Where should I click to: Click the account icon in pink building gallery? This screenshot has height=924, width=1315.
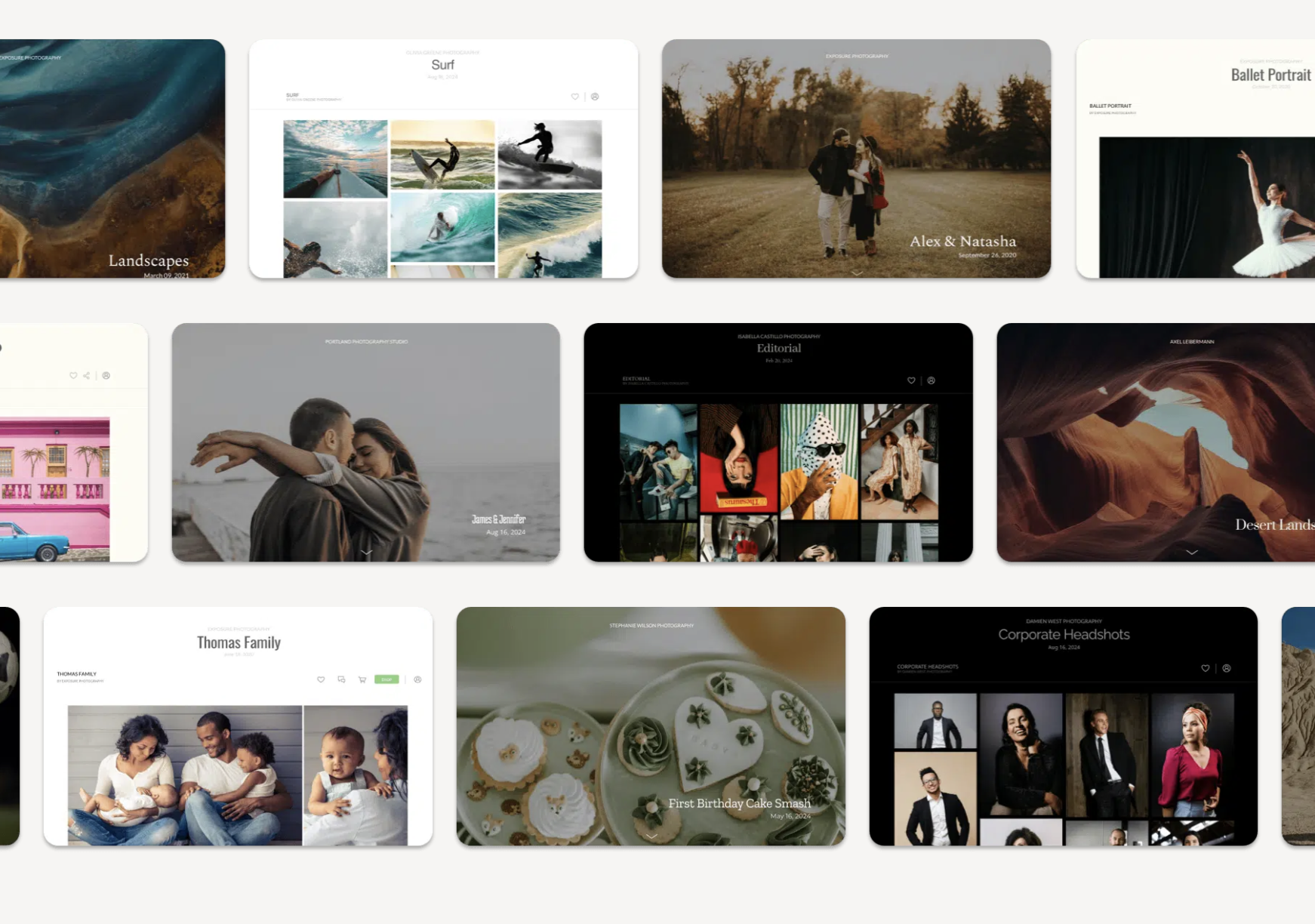pyautogui.click(x=106, y=375)
